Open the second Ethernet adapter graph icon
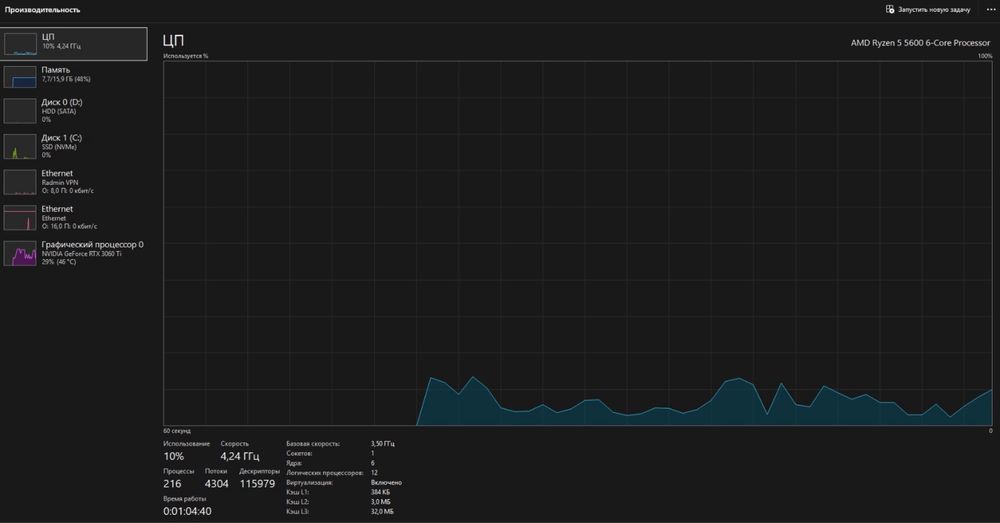 [x=20, y=218]
